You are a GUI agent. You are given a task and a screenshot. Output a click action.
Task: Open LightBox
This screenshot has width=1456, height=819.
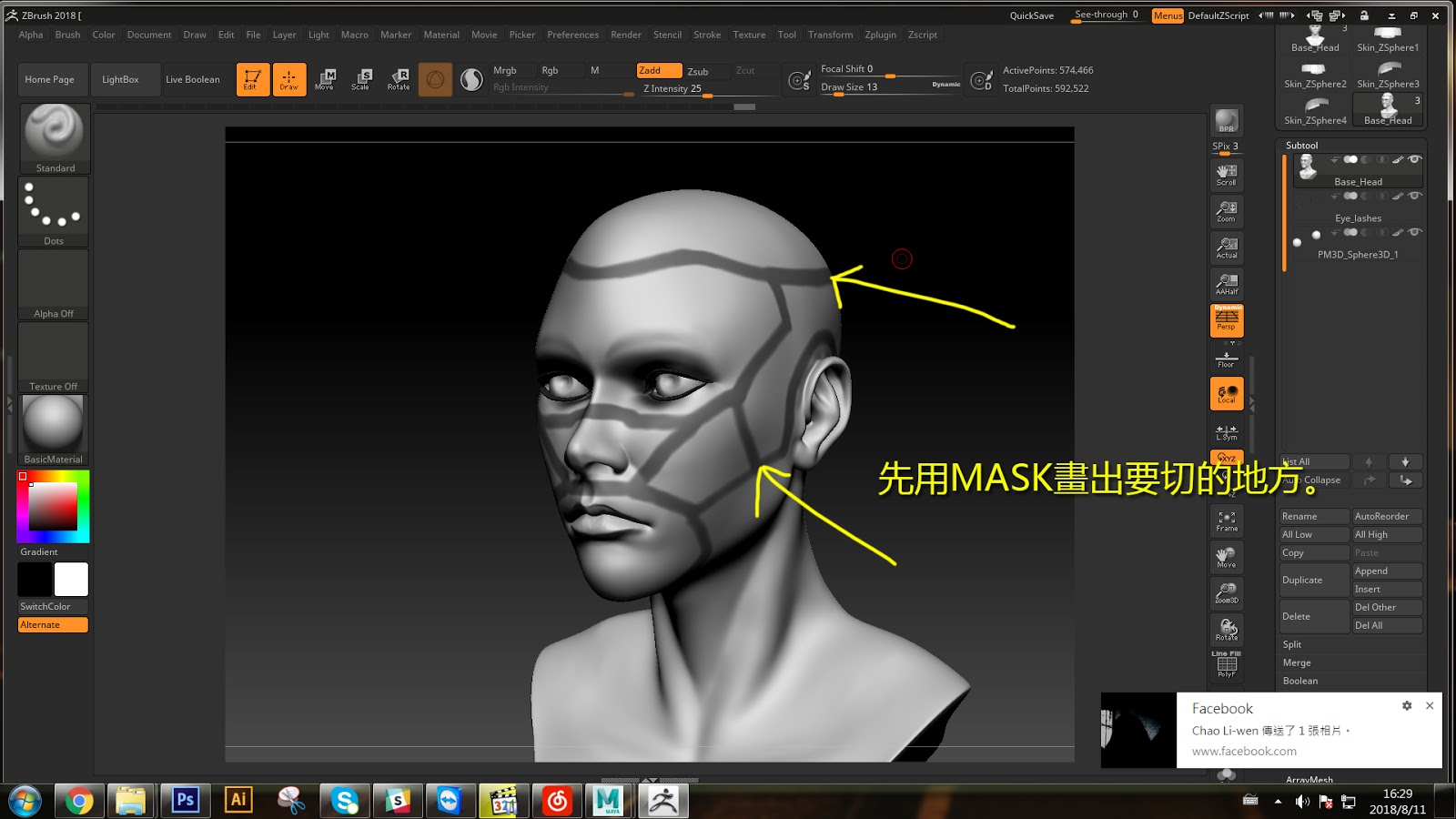click(x=126, y=79)
